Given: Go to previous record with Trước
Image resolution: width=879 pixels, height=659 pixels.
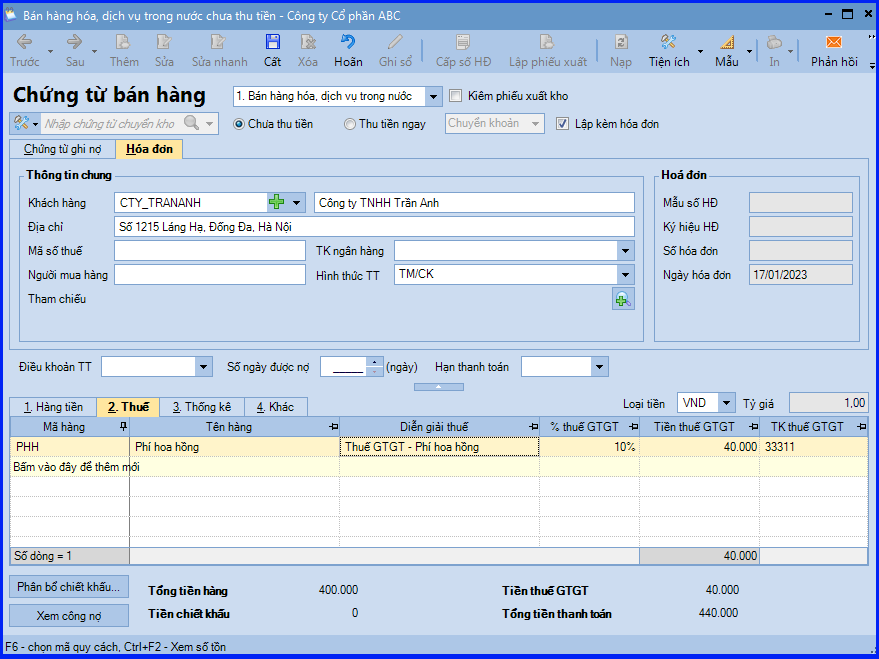Looking at the screenshot, I should coord(25,51).
